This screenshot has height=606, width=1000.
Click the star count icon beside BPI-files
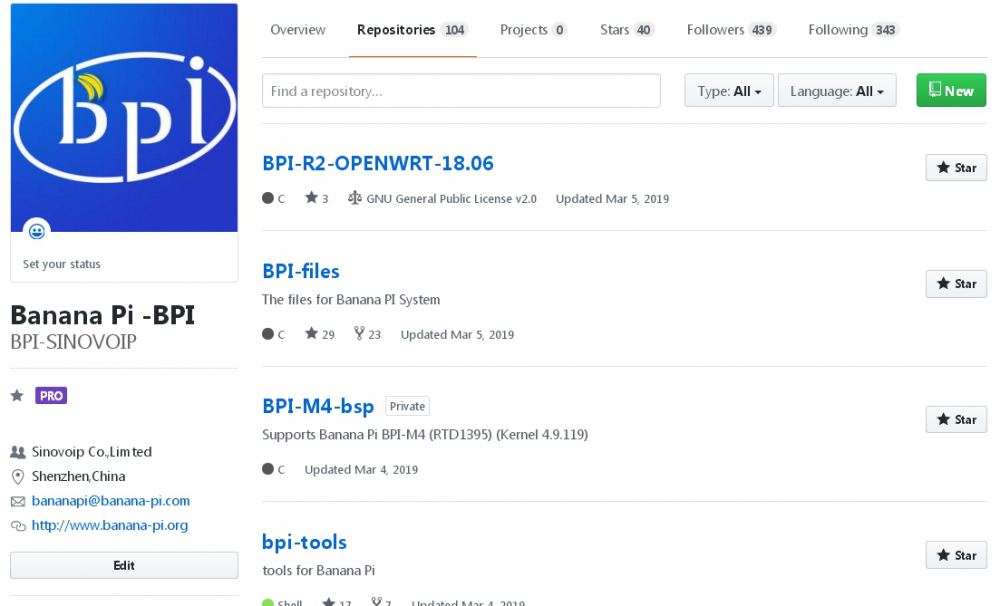click(310, 334)
